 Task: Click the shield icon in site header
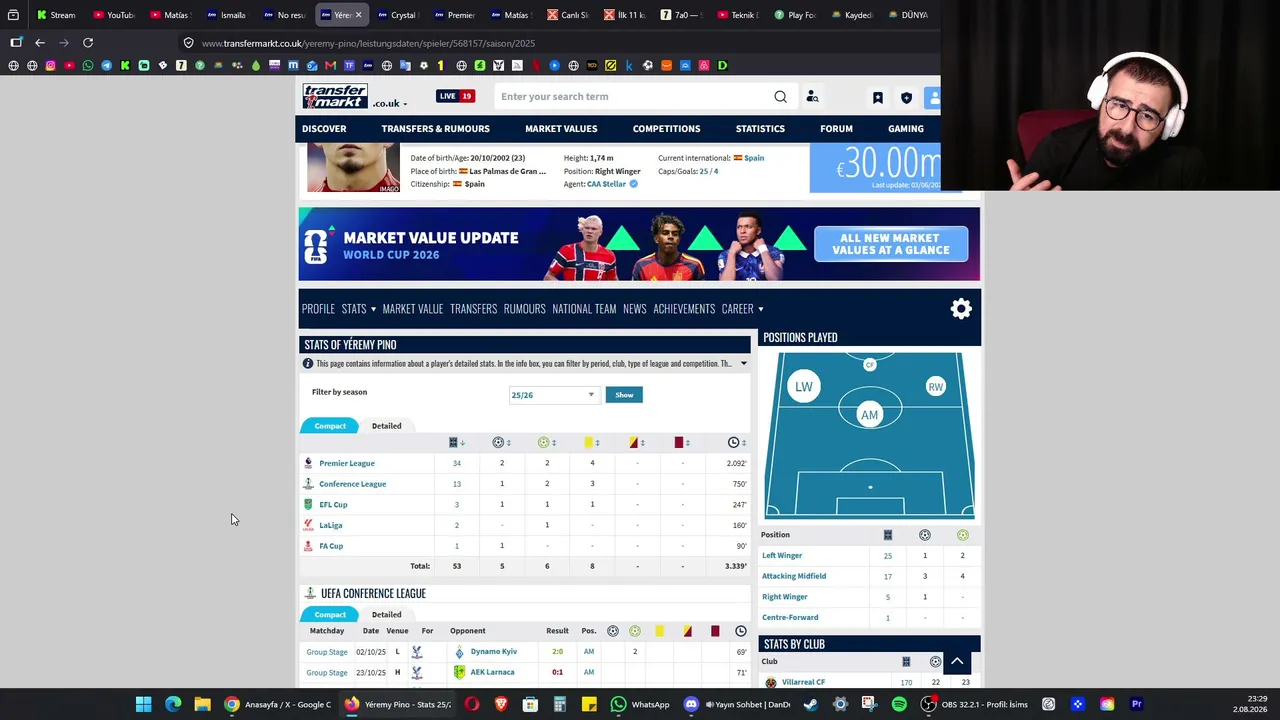click(x=906, y=98)
